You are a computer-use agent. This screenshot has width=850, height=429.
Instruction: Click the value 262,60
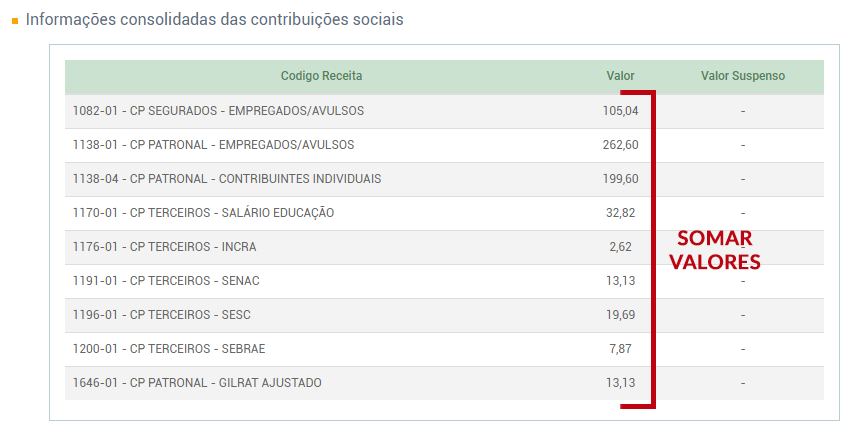pyautogui.click(x=620, y=145)
